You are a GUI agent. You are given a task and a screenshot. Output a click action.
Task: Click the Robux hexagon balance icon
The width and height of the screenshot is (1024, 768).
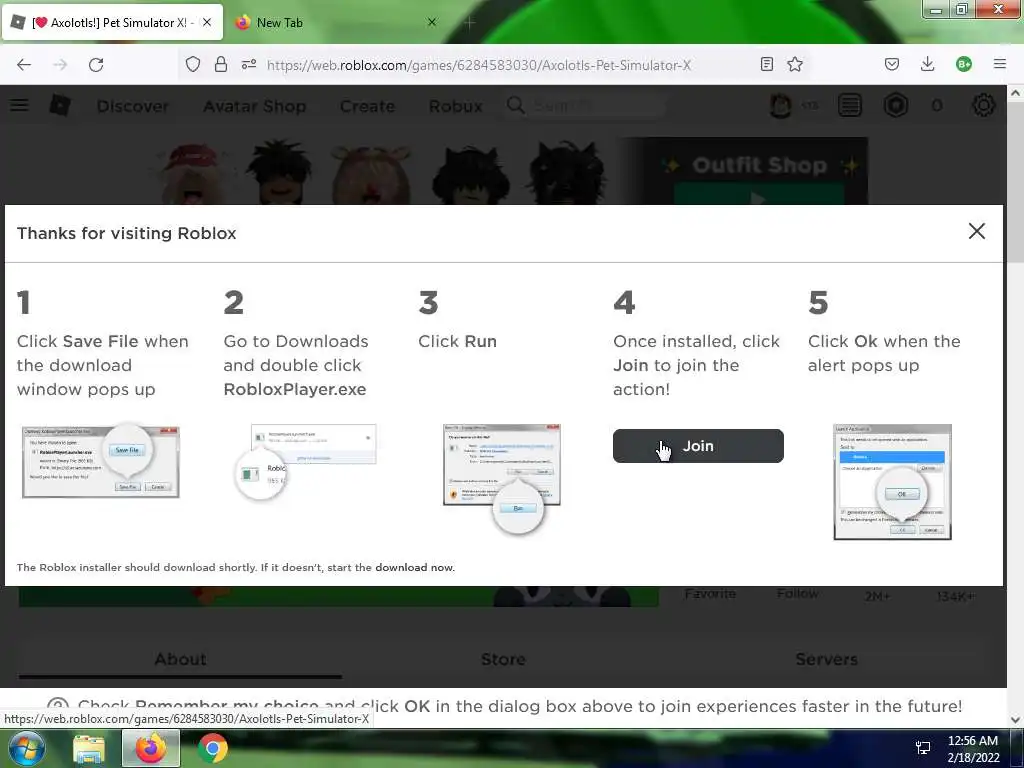point(896,105)
